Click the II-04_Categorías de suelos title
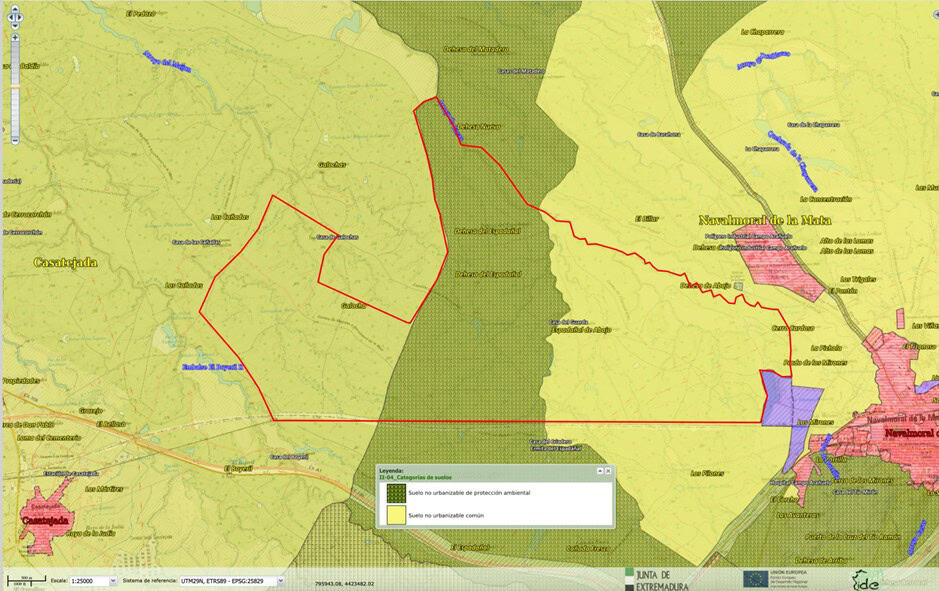Image resolution: width=939 pixels, height=591 pixels. pyautogui.click(x=415, y=477)
